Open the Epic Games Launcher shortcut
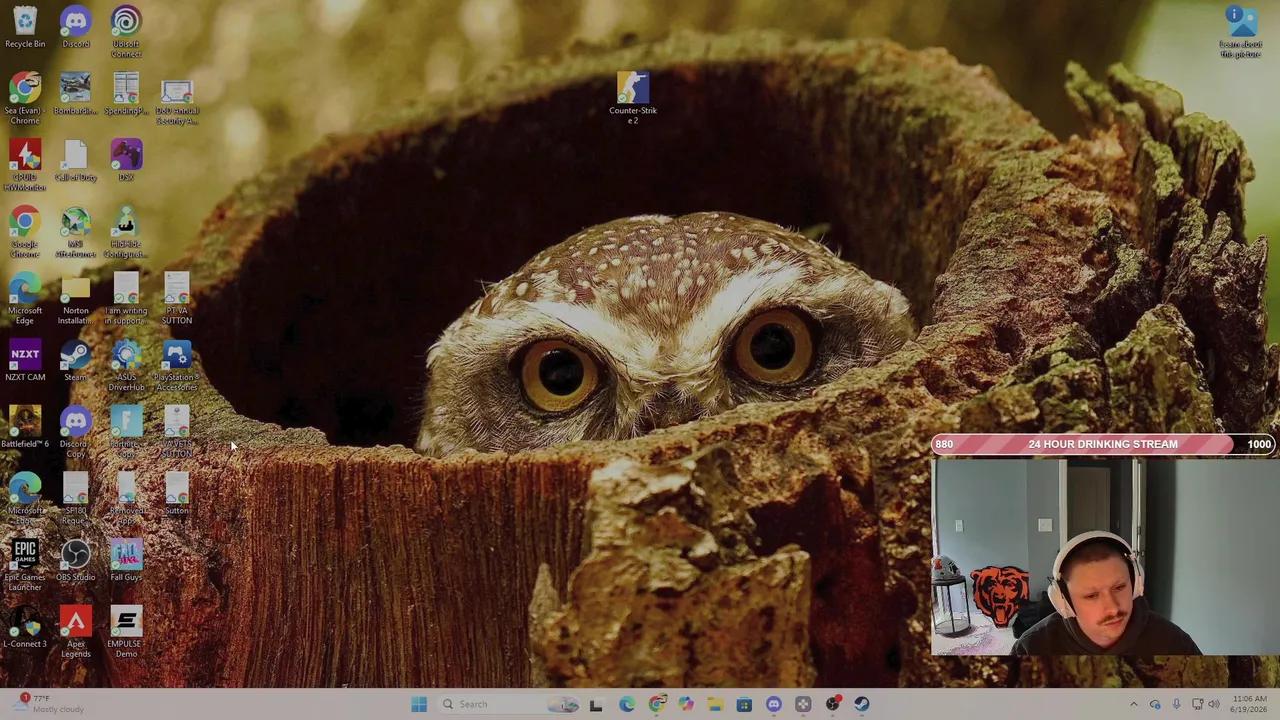 pos(25,566)
